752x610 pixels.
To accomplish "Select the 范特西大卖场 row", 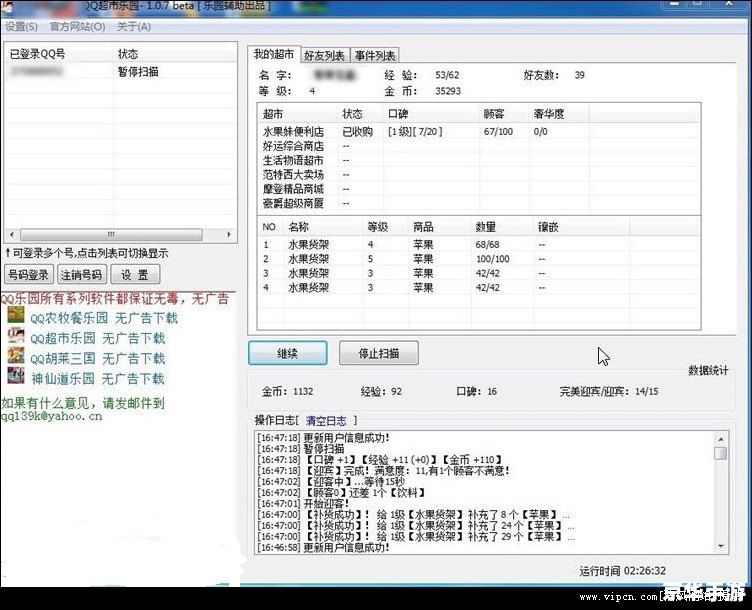I will [x=478, y=175].
